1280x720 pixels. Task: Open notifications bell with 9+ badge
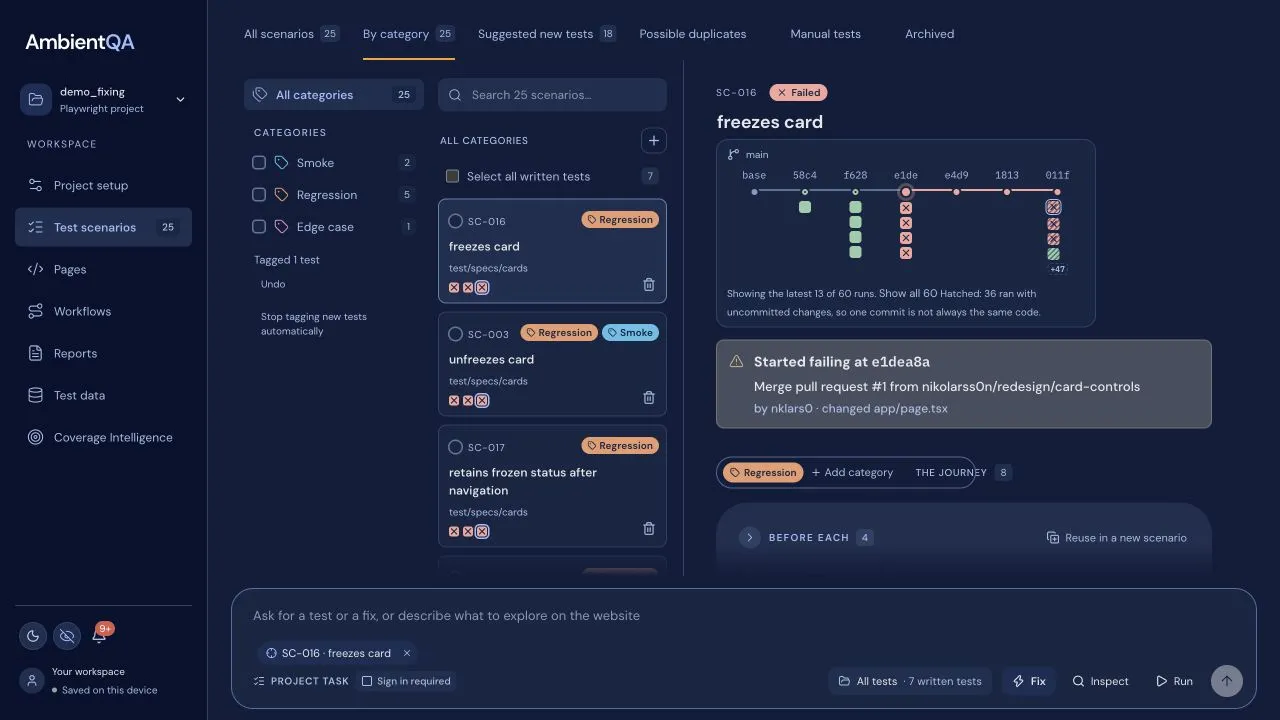click(x=99, y=635)
